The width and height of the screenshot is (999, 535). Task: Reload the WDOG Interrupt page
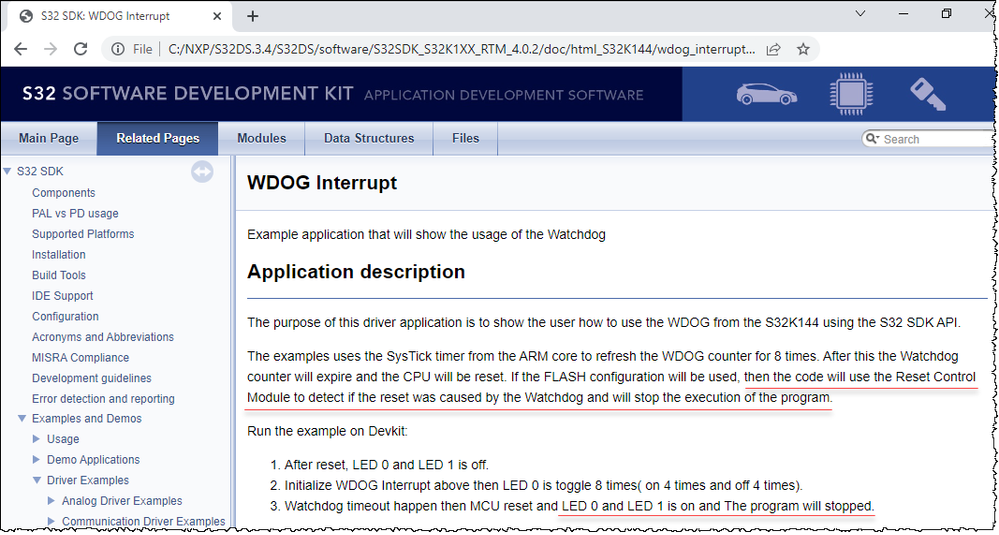point(80,49)
